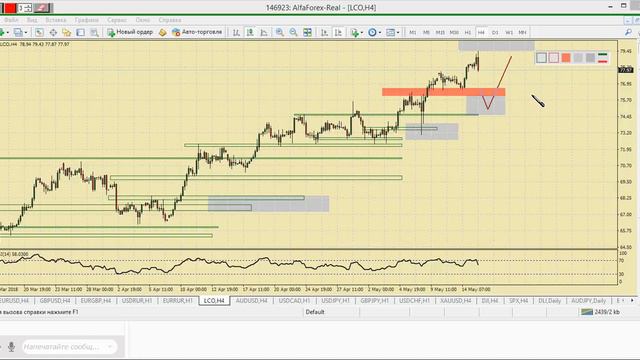Click the New Order button (Новый ордер)
This screenshot has width=640, height=360.
[x=130, y=32]
